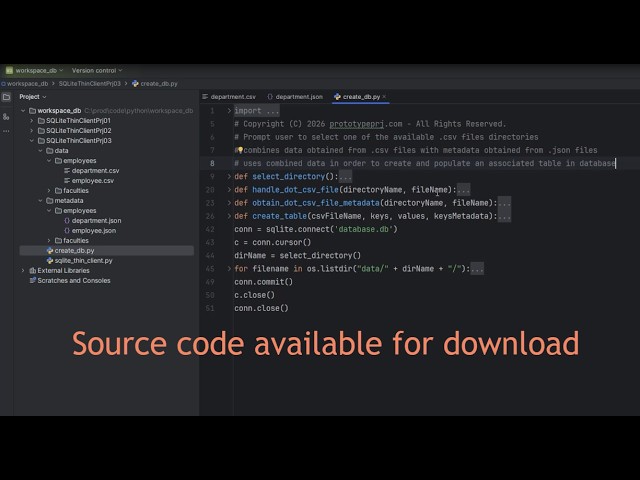
Task: Click workspace_db in the breadcrumb bar
Action: (x=27, y=84)
